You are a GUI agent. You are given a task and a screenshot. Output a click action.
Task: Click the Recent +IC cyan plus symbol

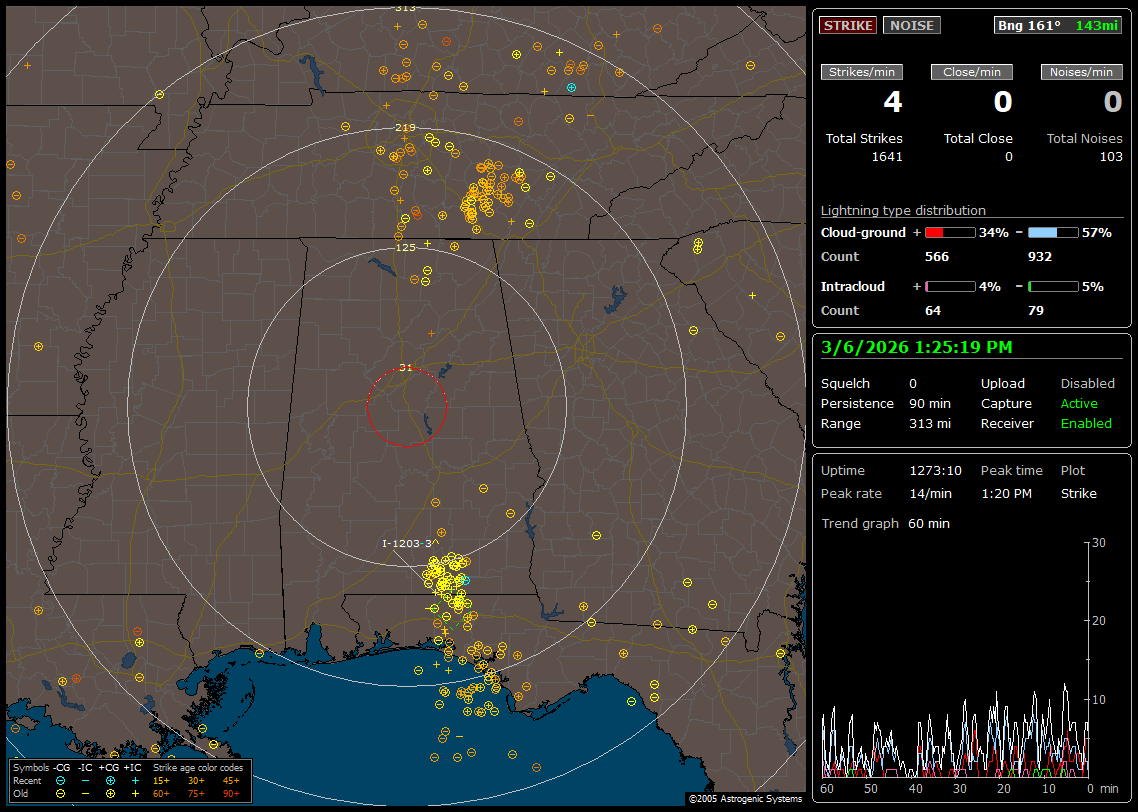tap(135, 780)
